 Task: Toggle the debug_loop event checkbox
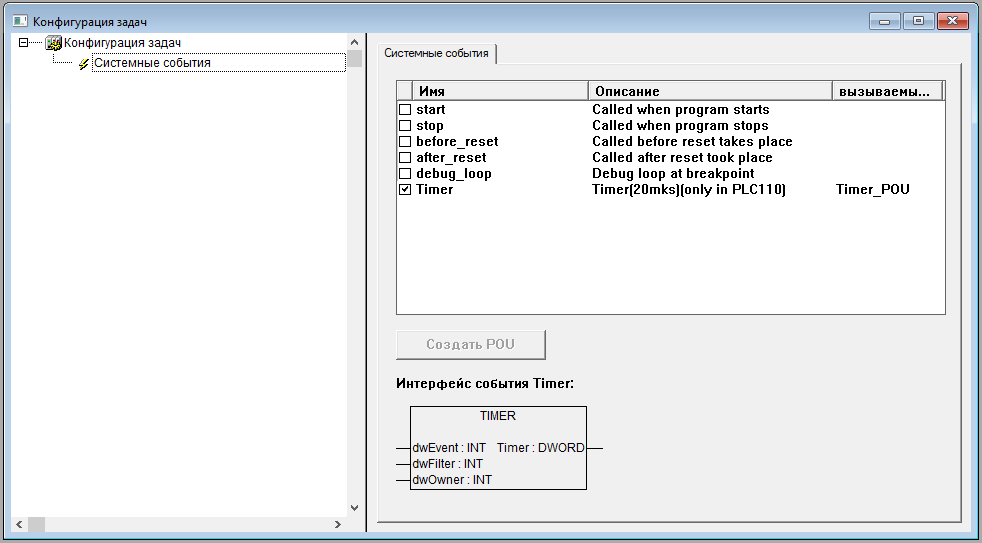[x=405, y=173]
